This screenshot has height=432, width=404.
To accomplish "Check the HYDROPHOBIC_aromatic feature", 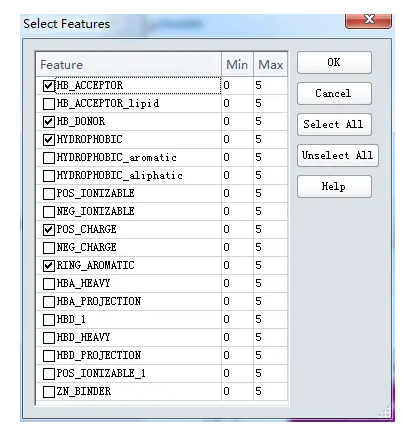I will click(49, 158).
